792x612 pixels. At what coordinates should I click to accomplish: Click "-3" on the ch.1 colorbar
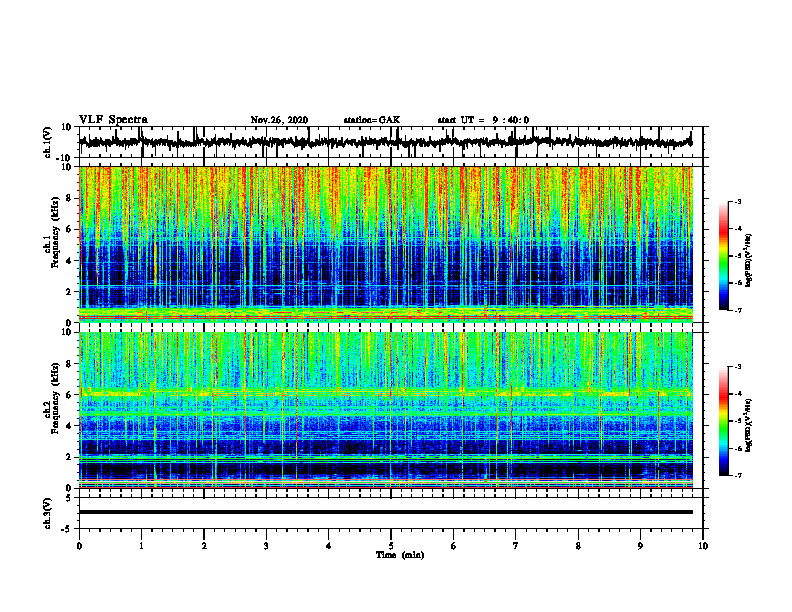pos(738,201)
